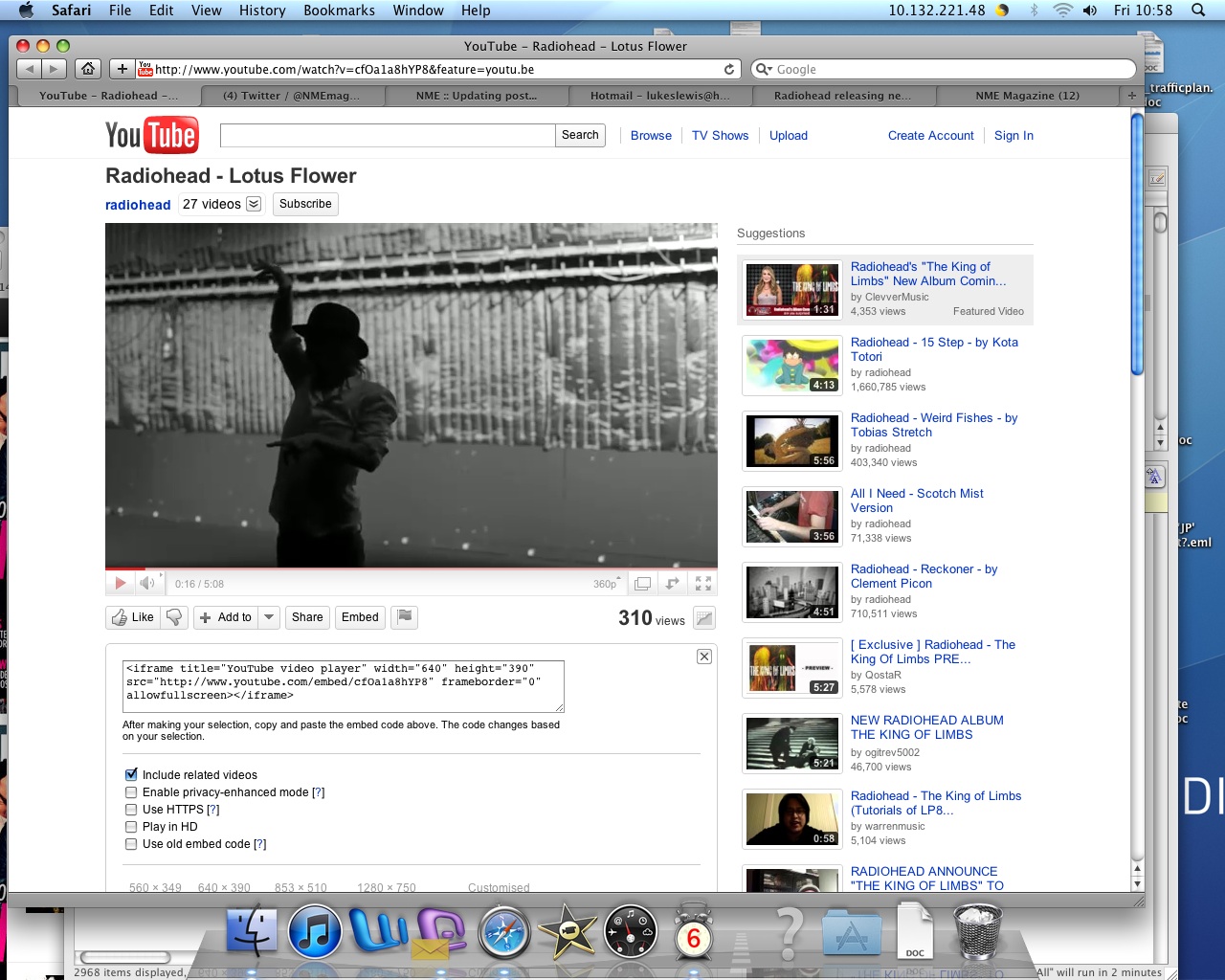Click the thumbs-down dislike icon
The height and width of the screenshot is (980, 1225).
tap(174, 617)
